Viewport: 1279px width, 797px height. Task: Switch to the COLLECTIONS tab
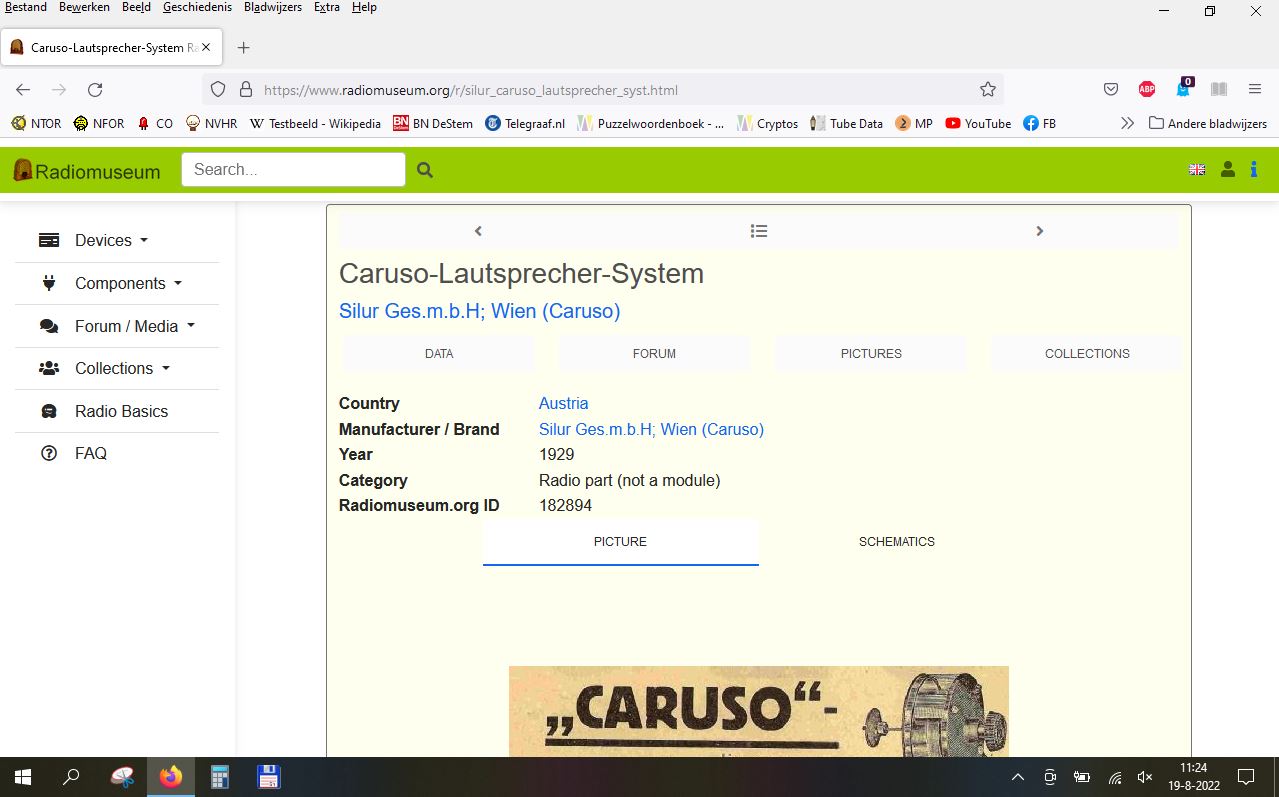(1087, 354)
